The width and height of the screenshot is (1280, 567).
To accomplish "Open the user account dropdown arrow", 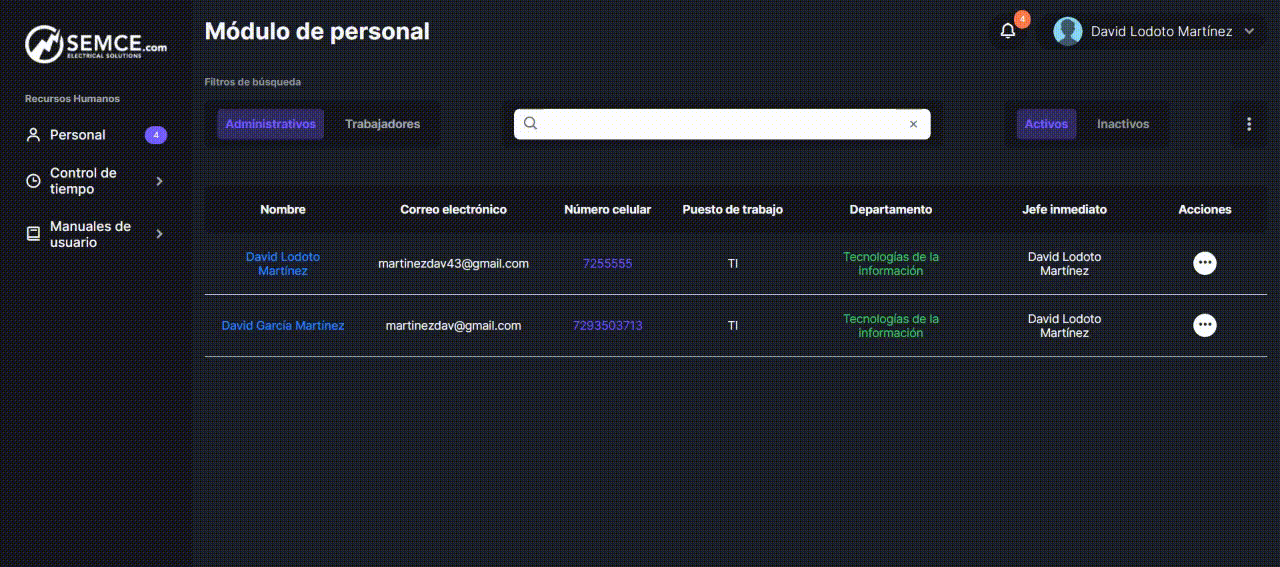I will click(1249, 31).
